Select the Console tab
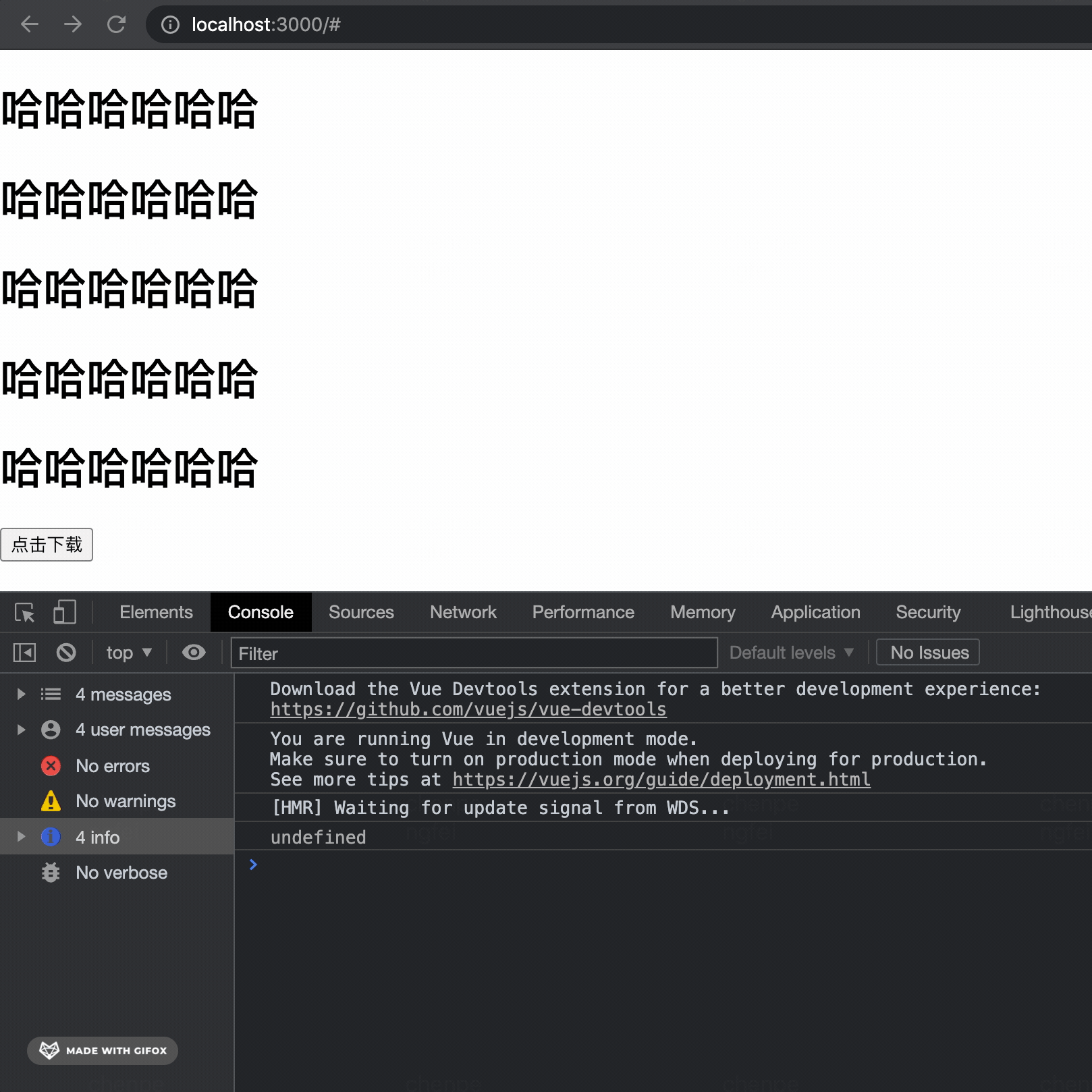The height and width of the screenshot is (1092, 1092). (261, 612)
